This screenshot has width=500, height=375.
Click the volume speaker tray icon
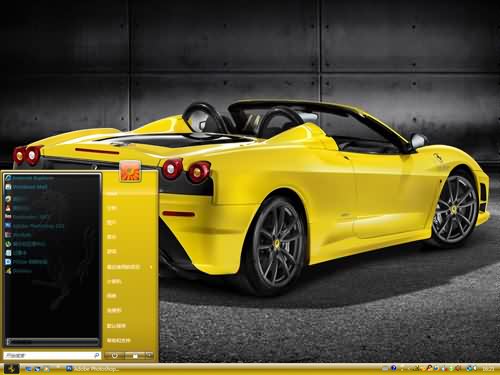coord(474,368)
